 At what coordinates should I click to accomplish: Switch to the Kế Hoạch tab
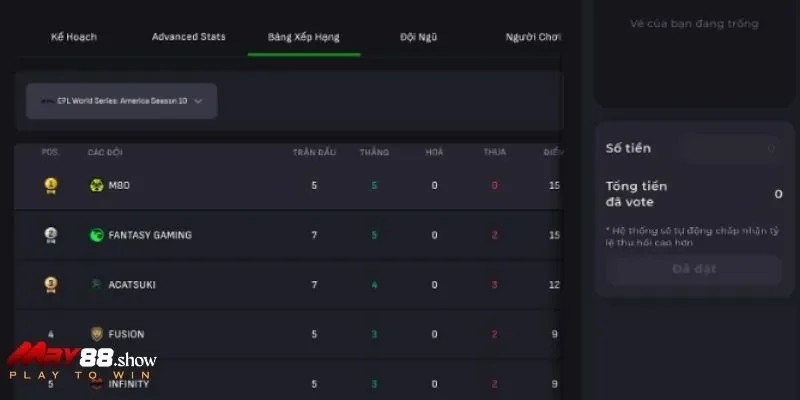click(x=74, y=37)
